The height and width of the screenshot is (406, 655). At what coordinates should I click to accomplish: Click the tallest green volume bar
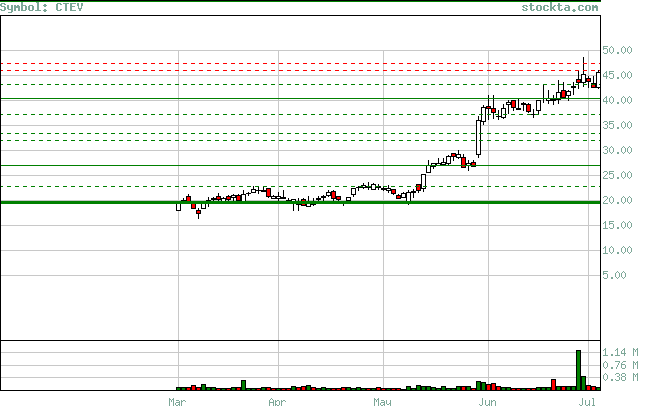click(x=579, y=370)
